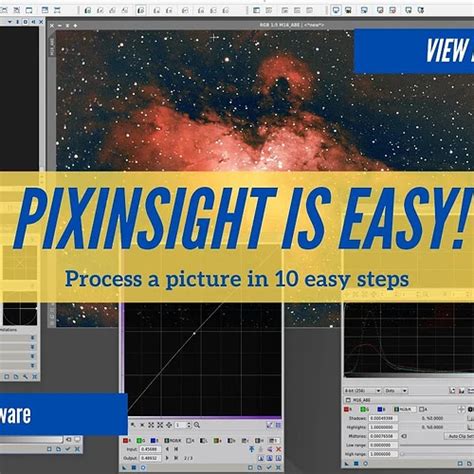Open the M16_ABE view selector in Histogram
474x474 pixels.
[x=408, y=400]
